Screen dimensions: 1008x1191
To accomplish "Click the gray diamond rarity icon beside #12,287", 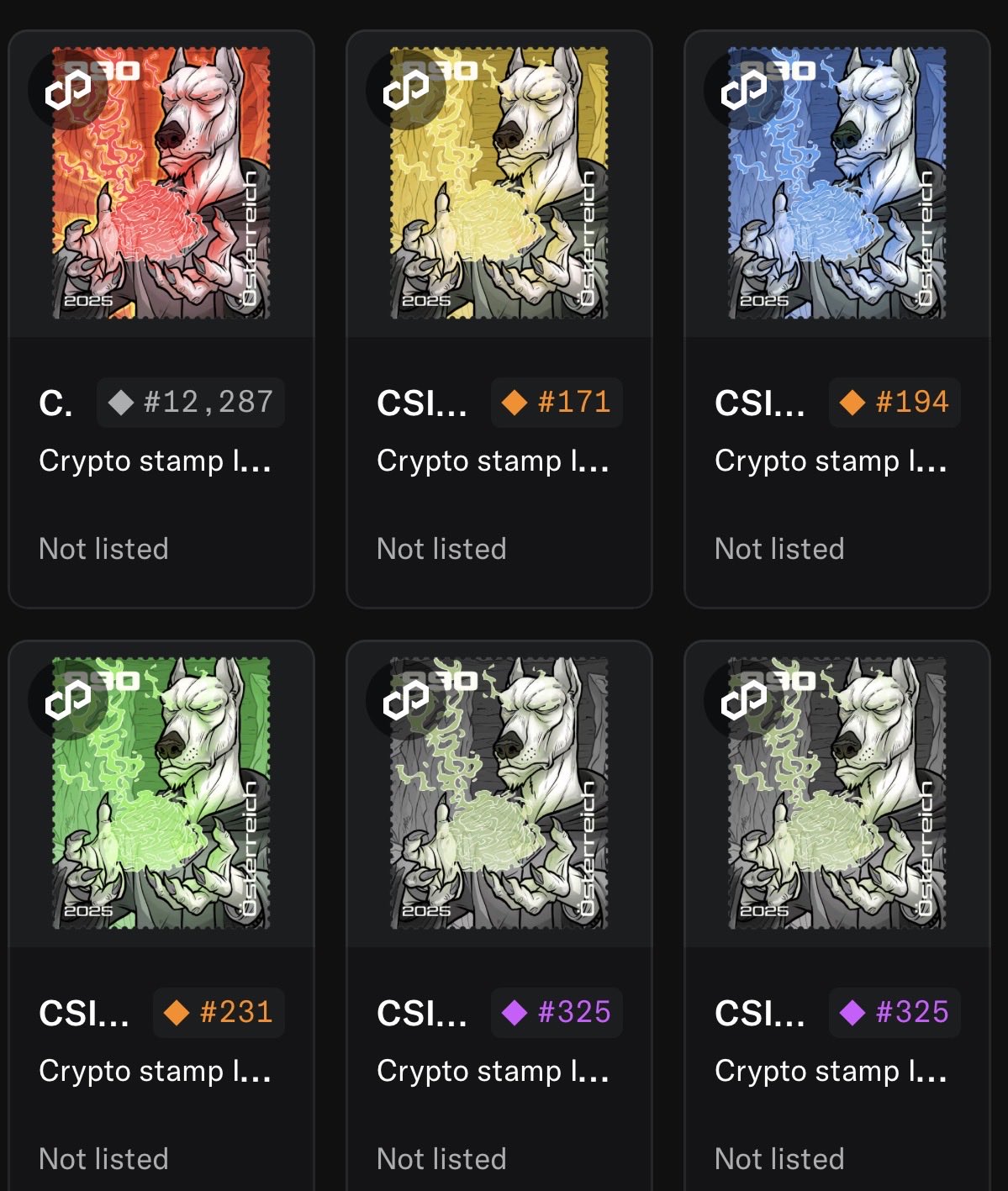I will tap(121, 403).
